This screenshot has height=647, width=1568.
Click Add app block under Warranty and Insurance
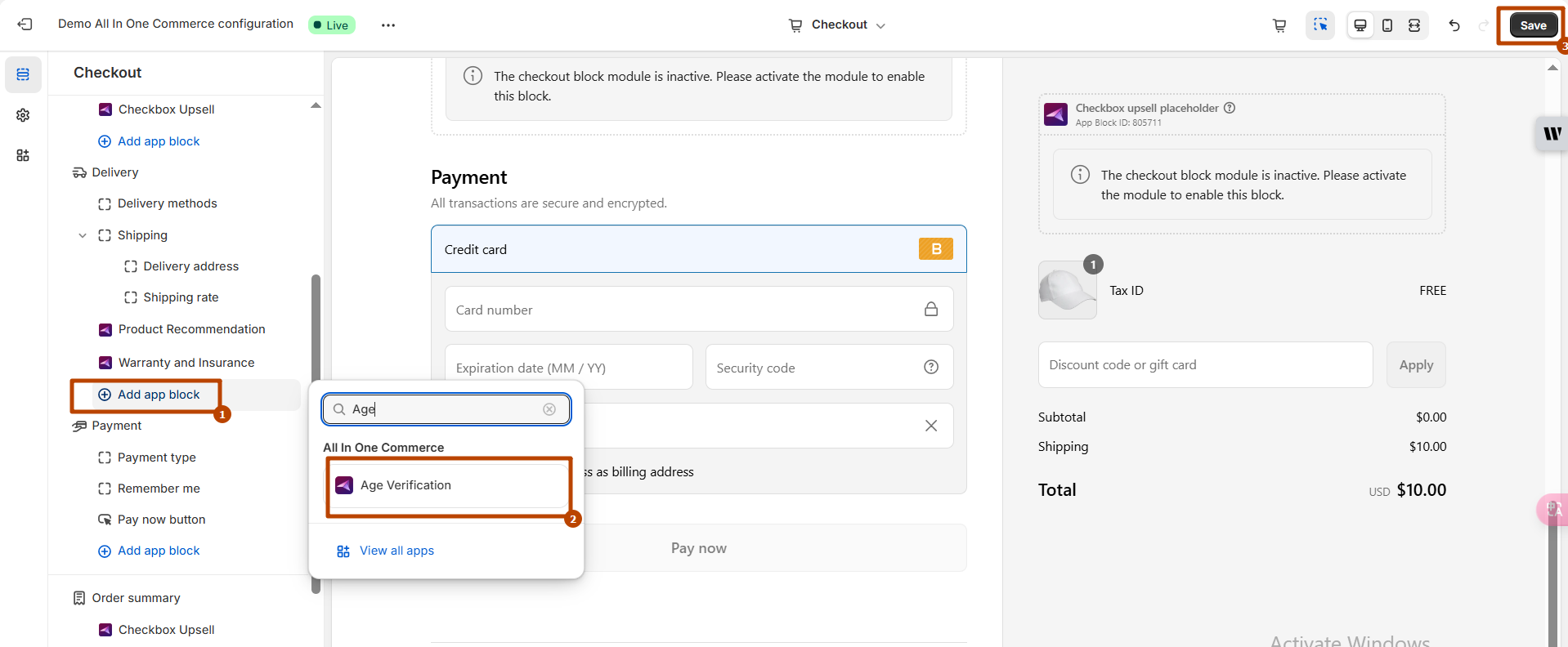[158, 395]
